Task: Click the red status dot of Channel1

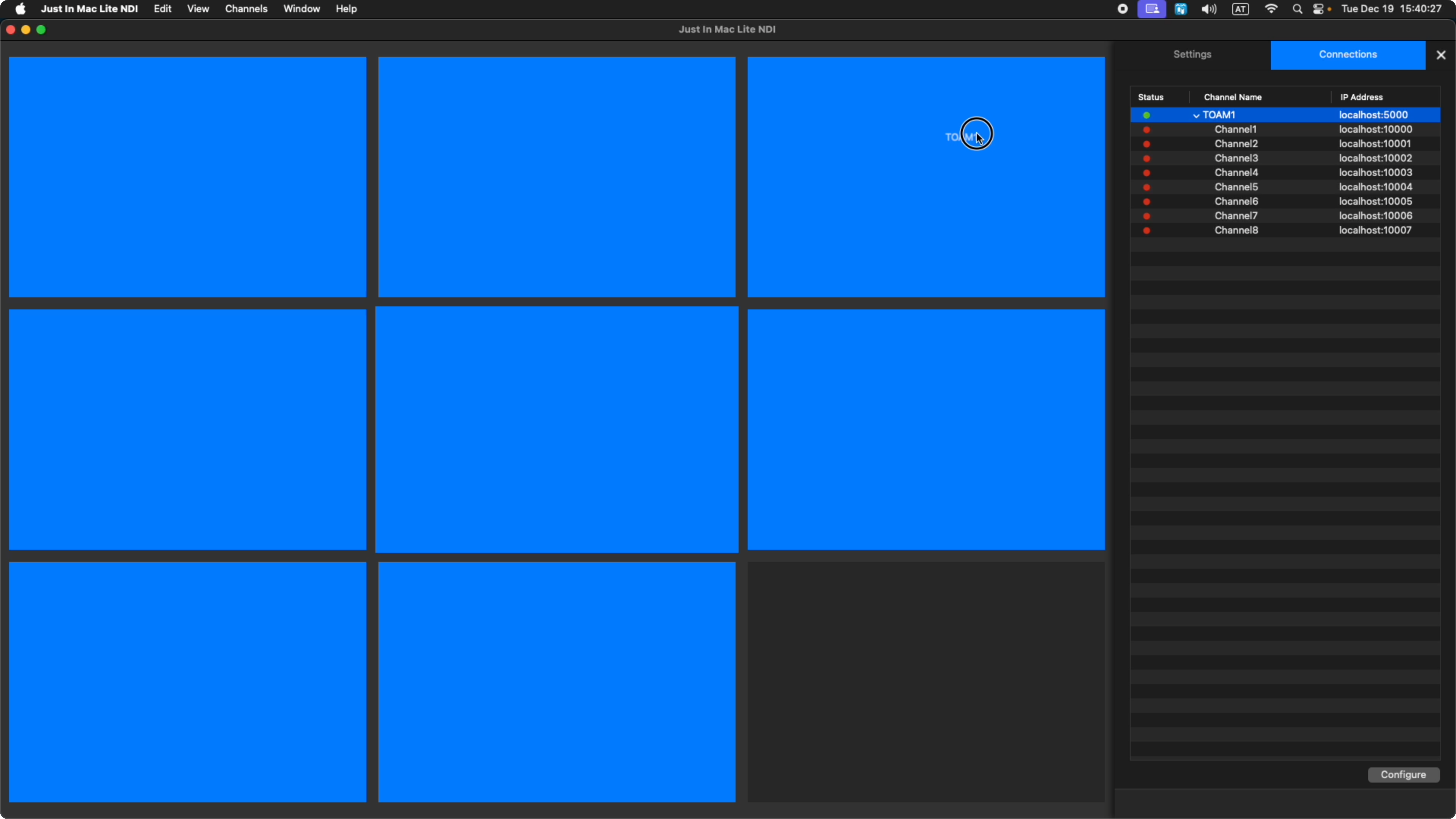Action: (x=1146, y=130)
